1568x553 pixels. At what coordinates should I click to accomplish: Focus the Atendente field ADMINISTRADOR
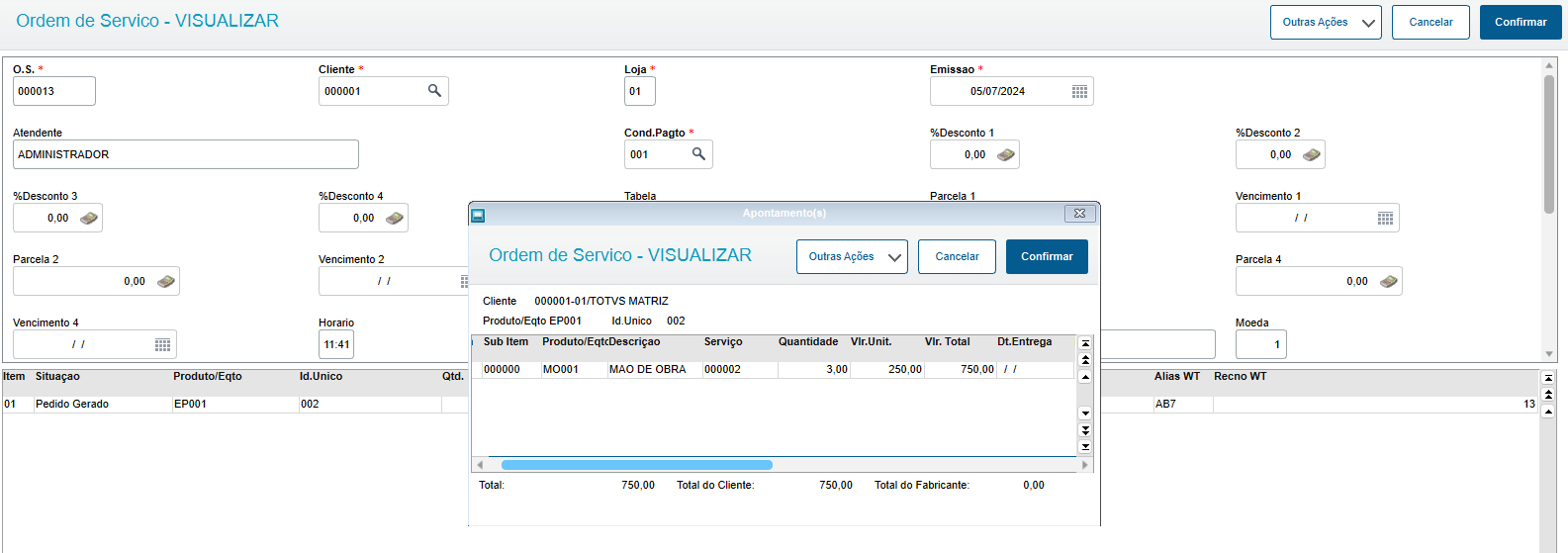click(x=186, y=154)
